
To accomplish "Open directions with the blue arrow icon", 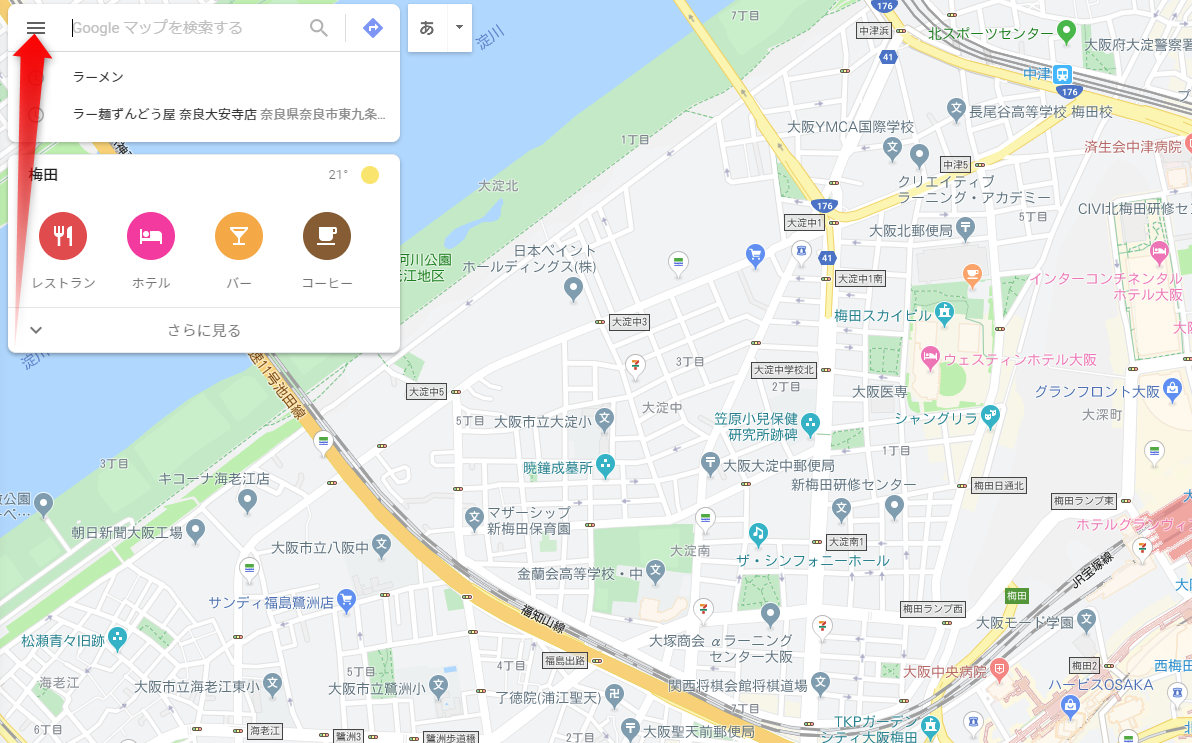I will [x=372, y=28].
